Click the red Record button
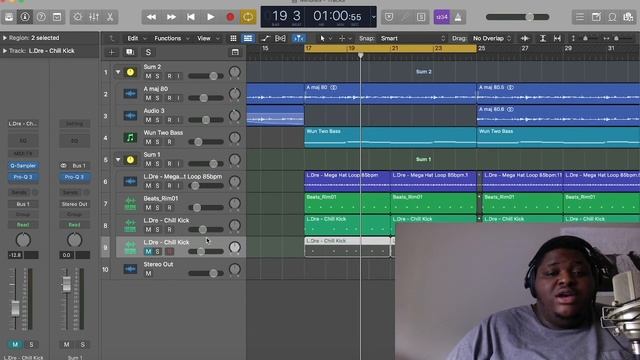The width and height of the screenshot is (640, 360). 230,17
